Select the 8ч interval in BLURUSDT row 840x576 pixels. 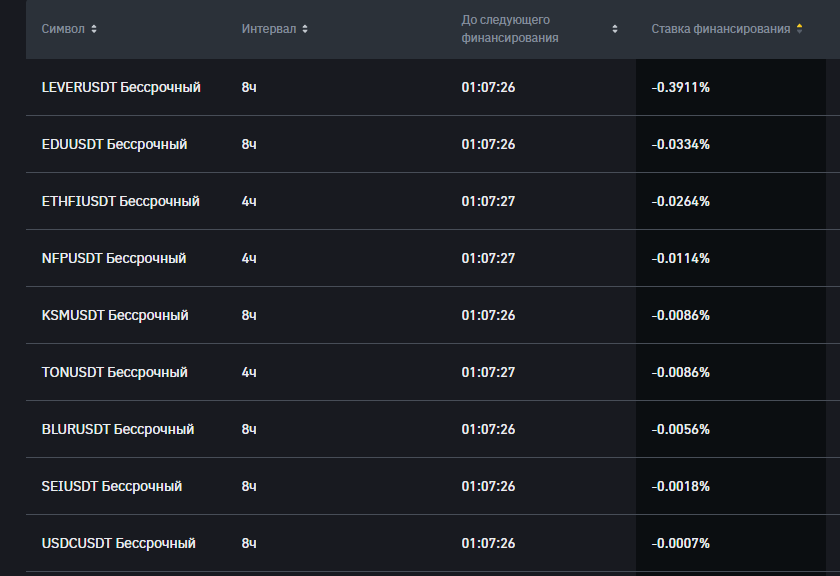[x=249, y=429]
